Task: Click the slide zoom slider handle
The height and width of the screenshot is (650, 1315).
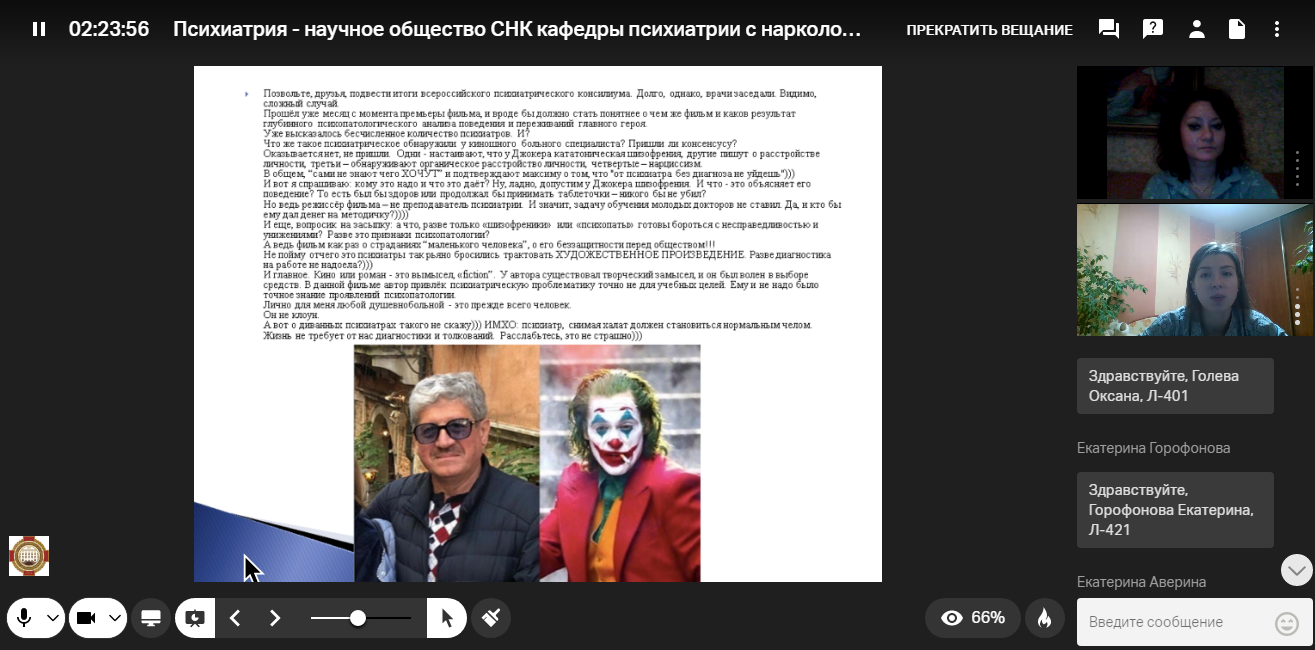Action: 357,618
